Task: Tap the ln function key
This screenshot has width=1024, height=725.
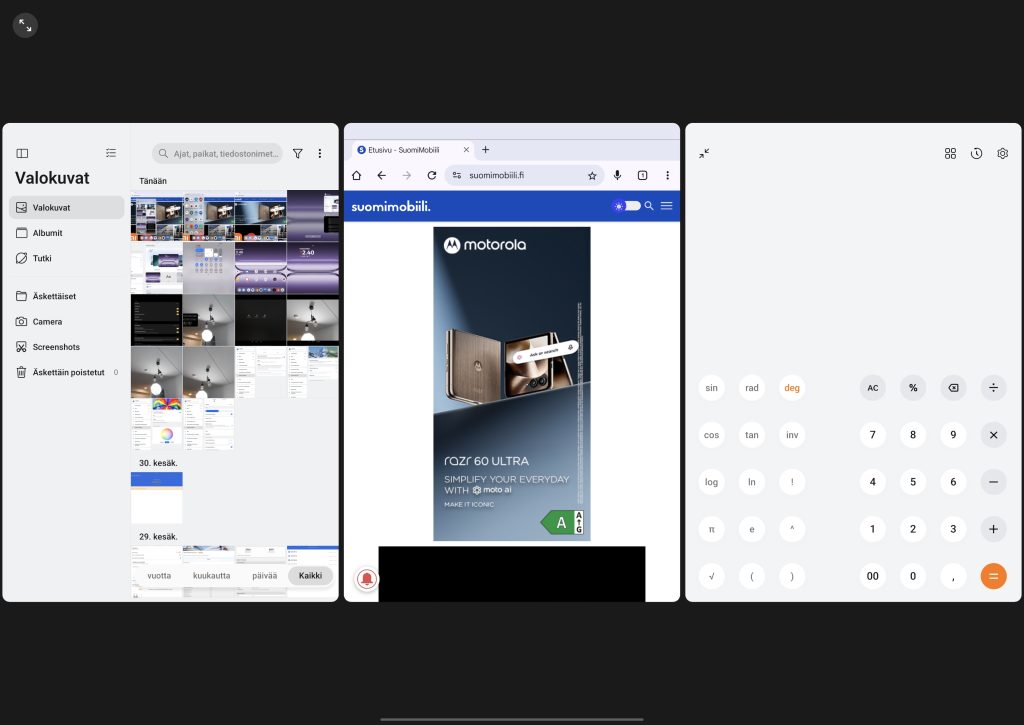Action: pyautogui.click(x=752, y=482)
